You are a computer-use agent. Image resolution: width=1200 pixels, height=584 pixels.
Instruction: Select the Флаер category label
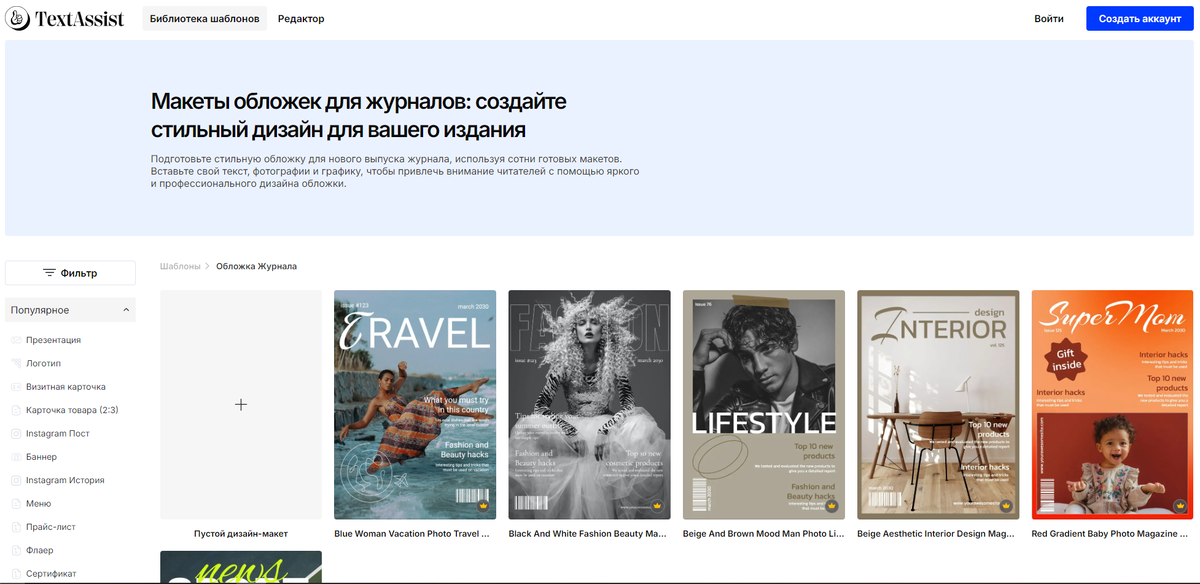pos(40,550)
